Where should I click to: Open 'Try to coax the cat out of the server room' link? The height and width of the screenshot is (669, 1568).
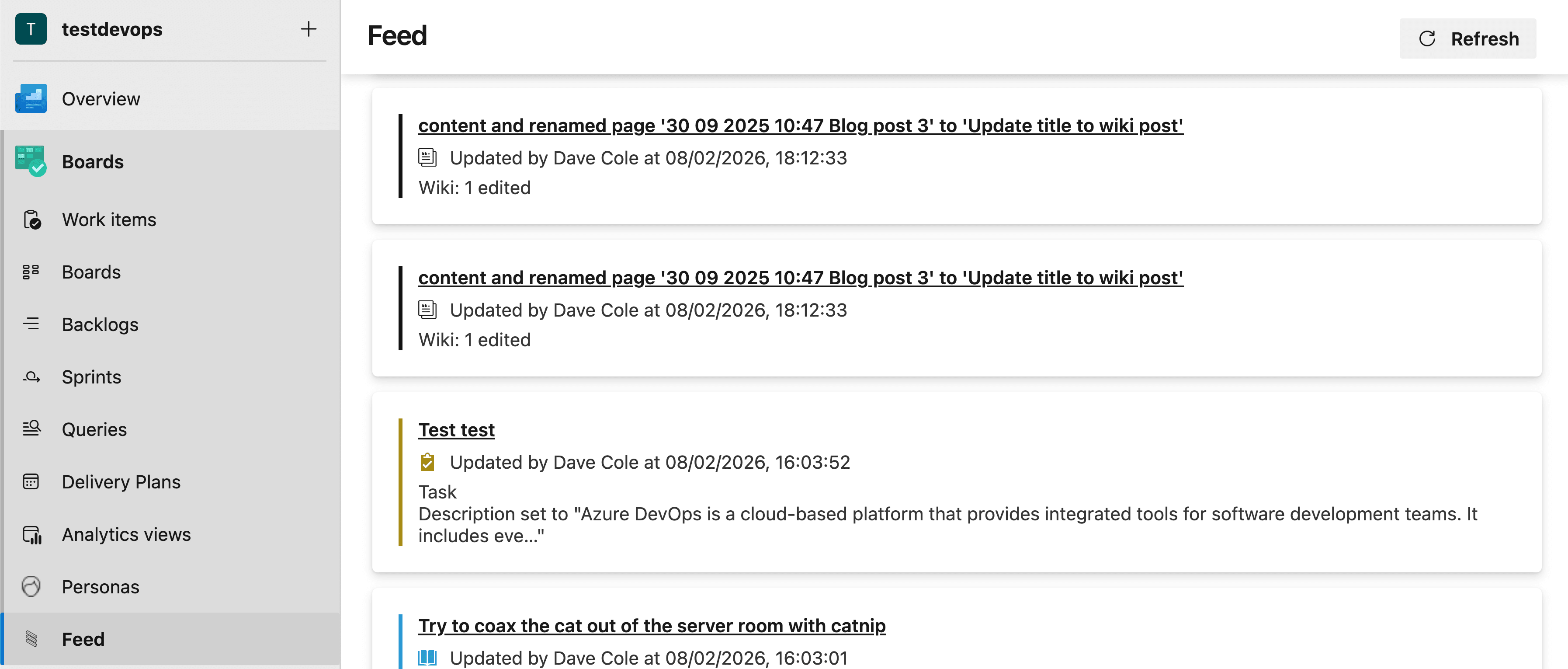(x=651, y=625)
